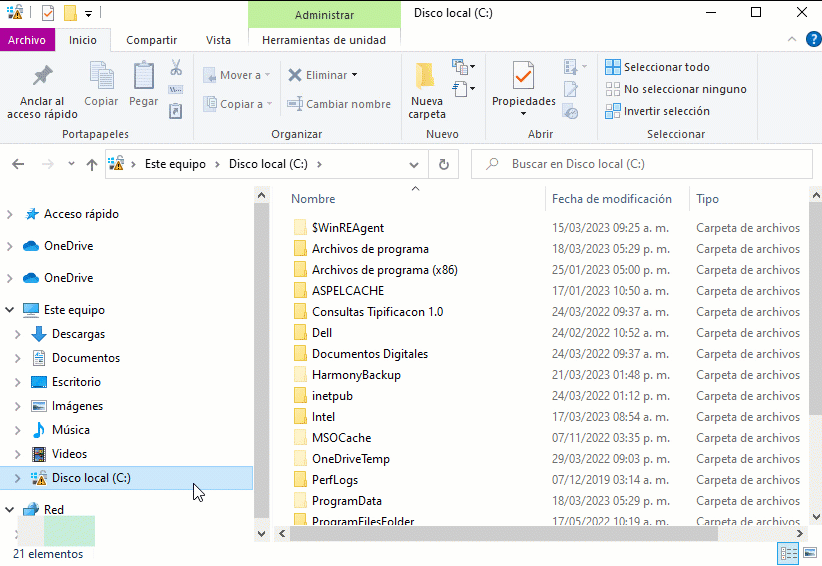Click the Anclar al acceso rápido pin icon

[x=42, y=76]
